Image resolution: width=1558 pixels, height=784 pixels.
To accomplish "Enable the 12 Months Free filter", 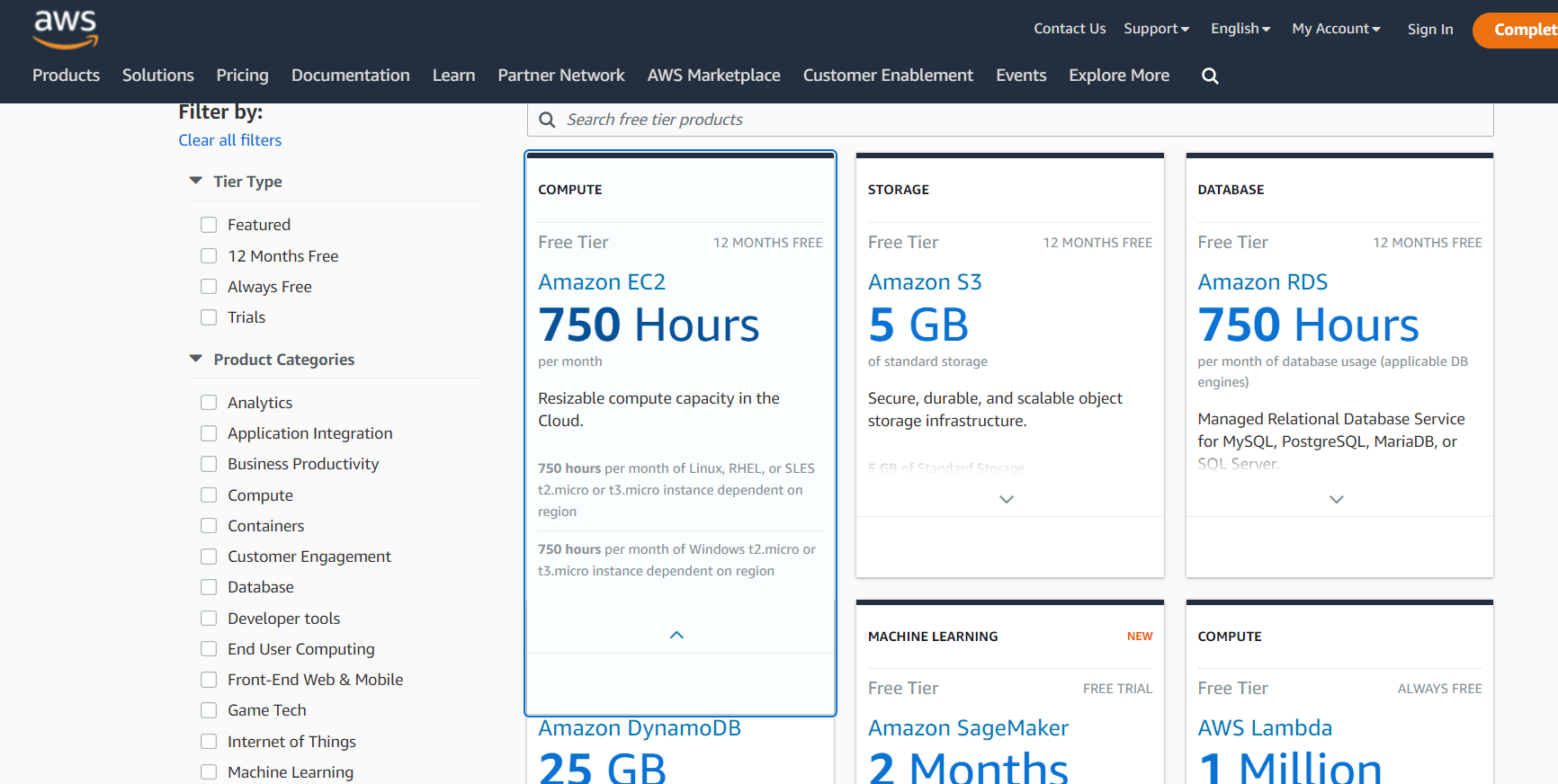I will (209, 256).
